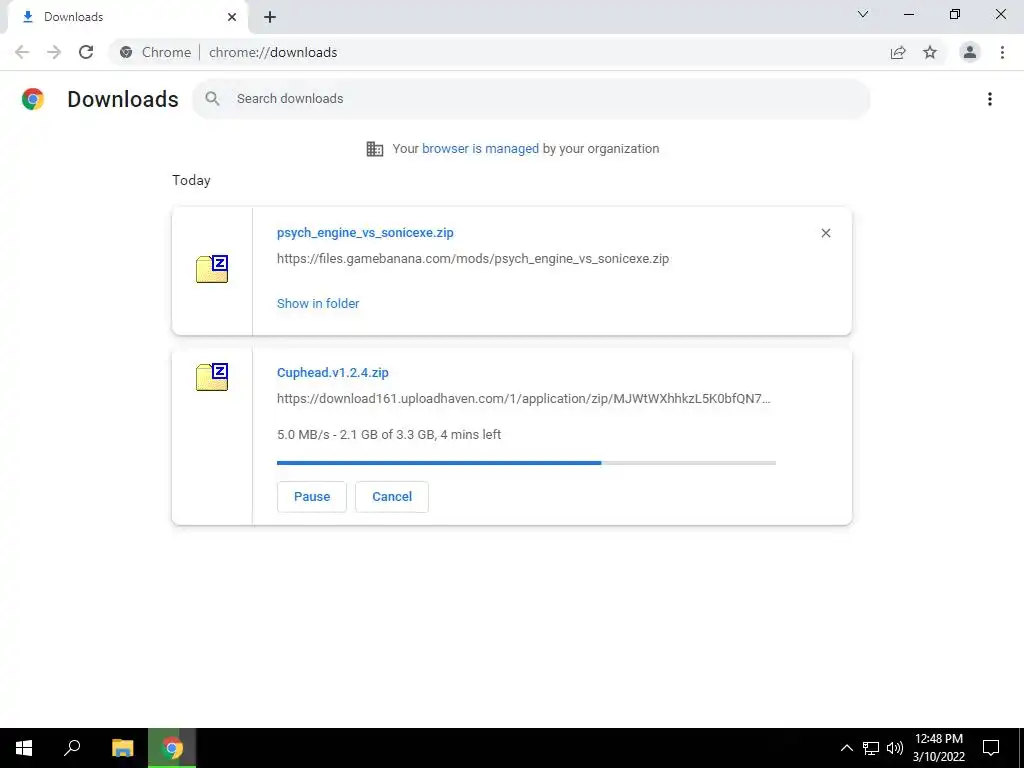The image size is (1024, 768).
Task: Bookmark this page with the star icon
Action: click(x=930, y=52)
